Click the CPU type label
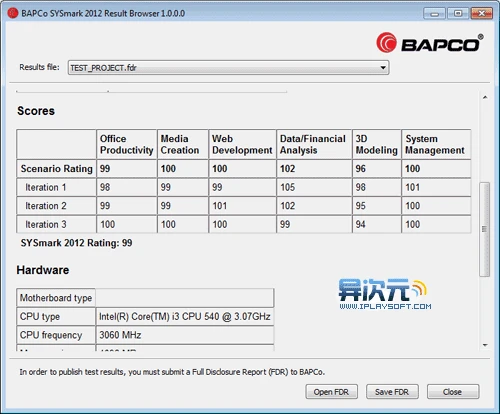 click(40, 316)
